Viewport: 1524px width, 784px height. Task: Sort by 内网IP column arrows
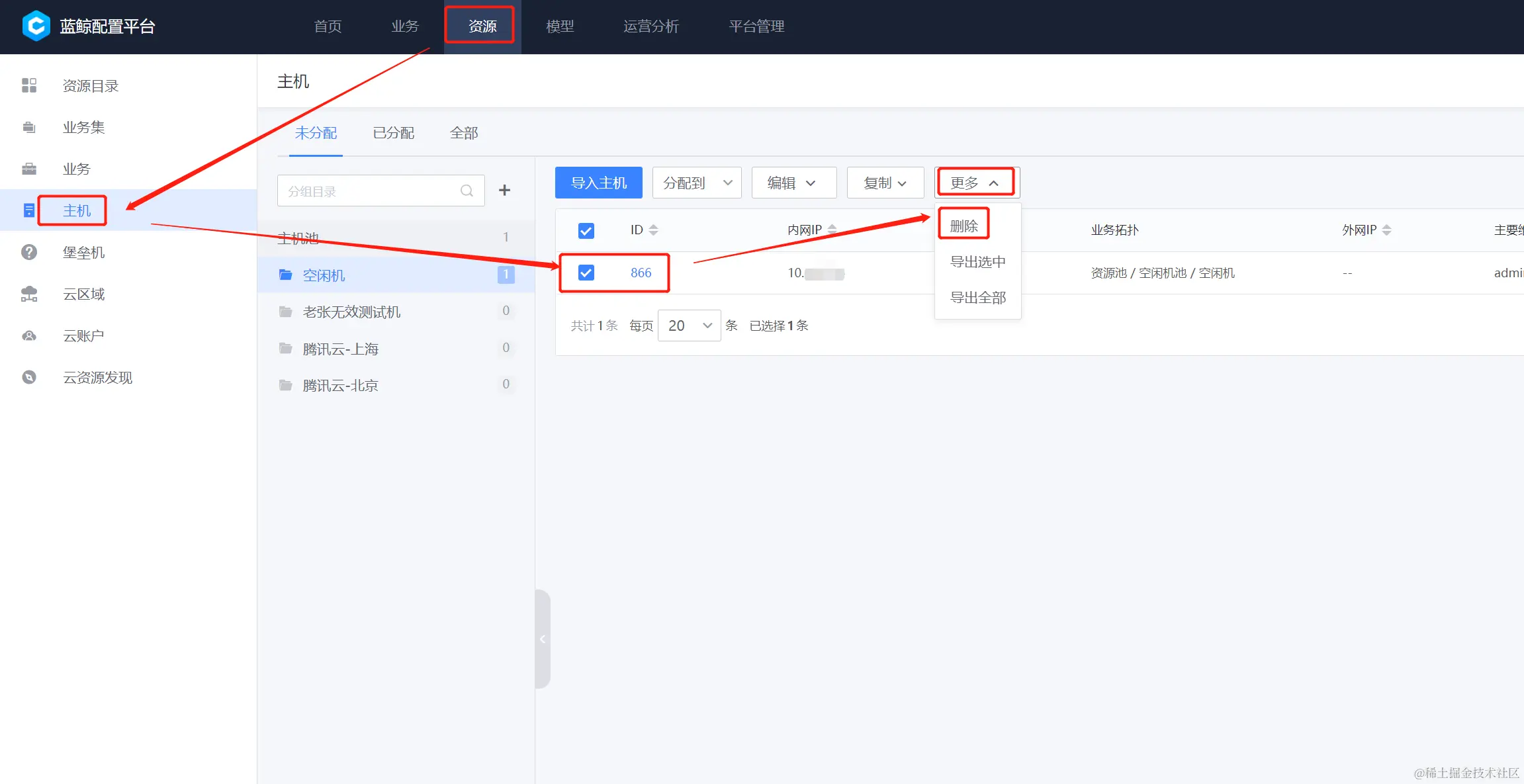point(832,230)
